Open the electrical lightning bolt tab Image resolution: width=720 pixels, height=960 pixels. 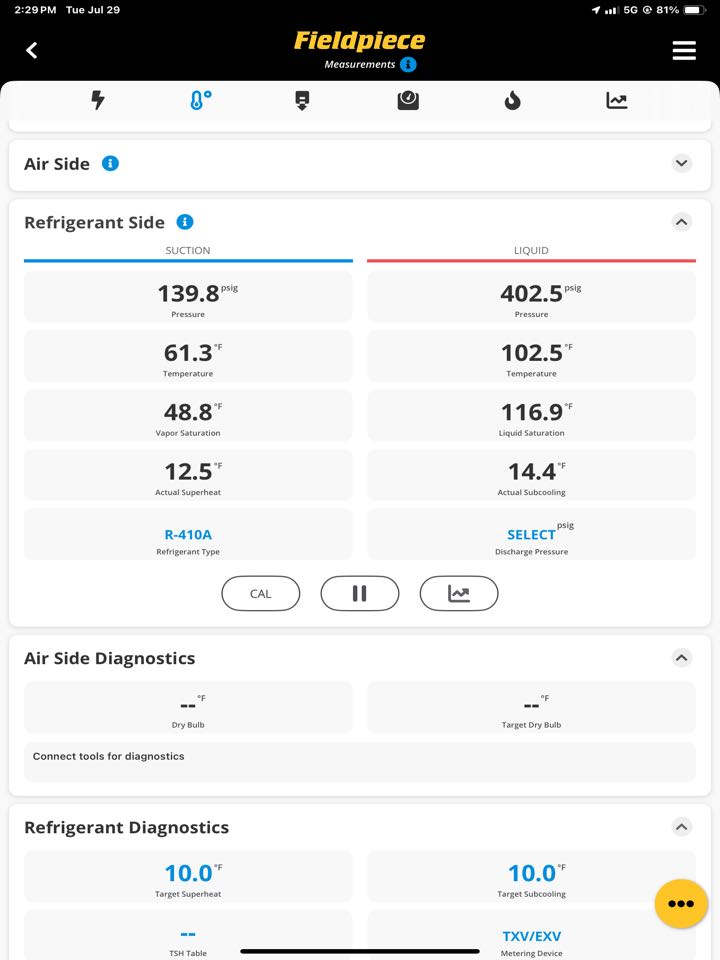click(x=97, y=100)
